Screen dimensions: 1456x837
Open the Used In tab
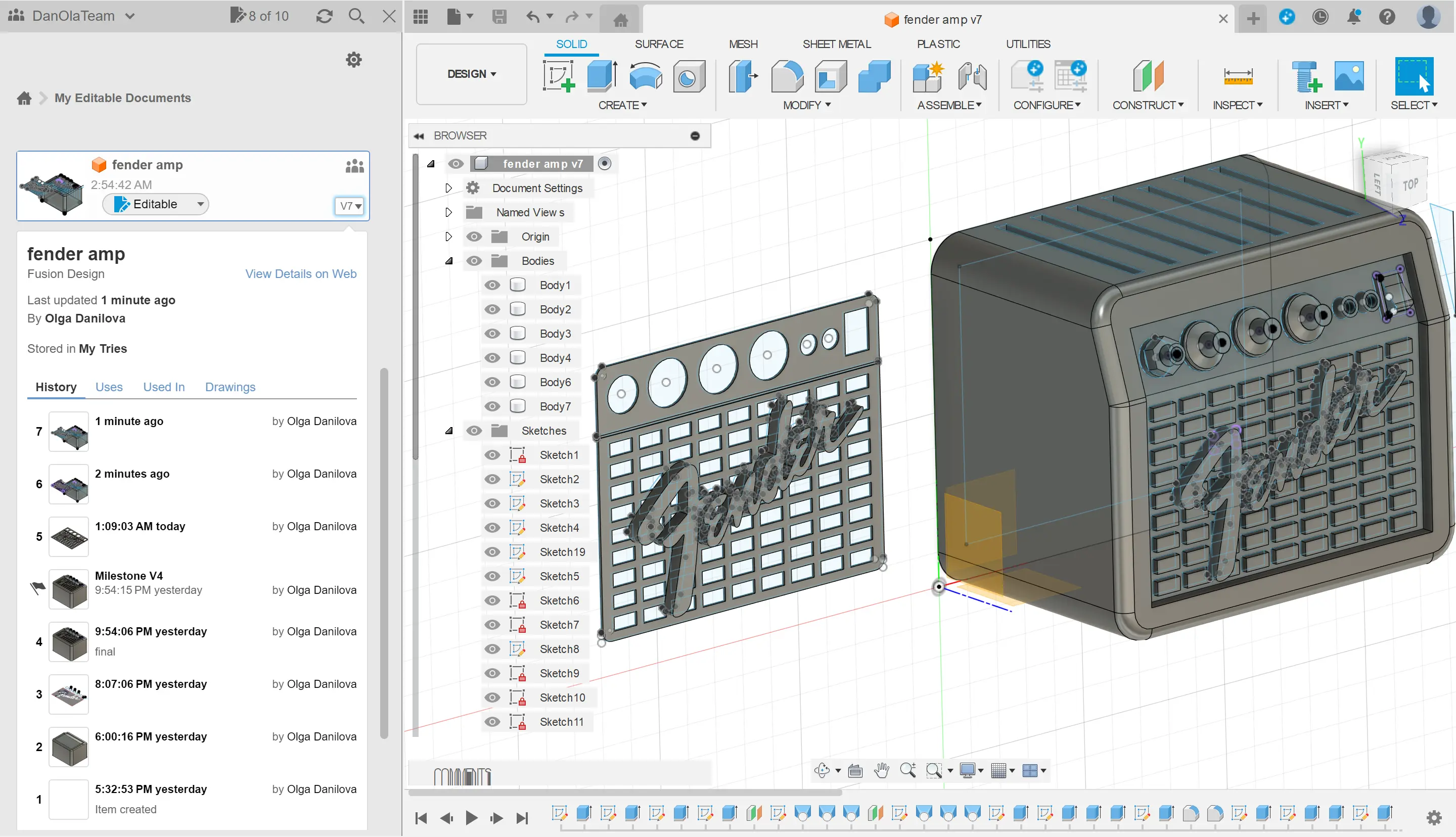[164, 387]
